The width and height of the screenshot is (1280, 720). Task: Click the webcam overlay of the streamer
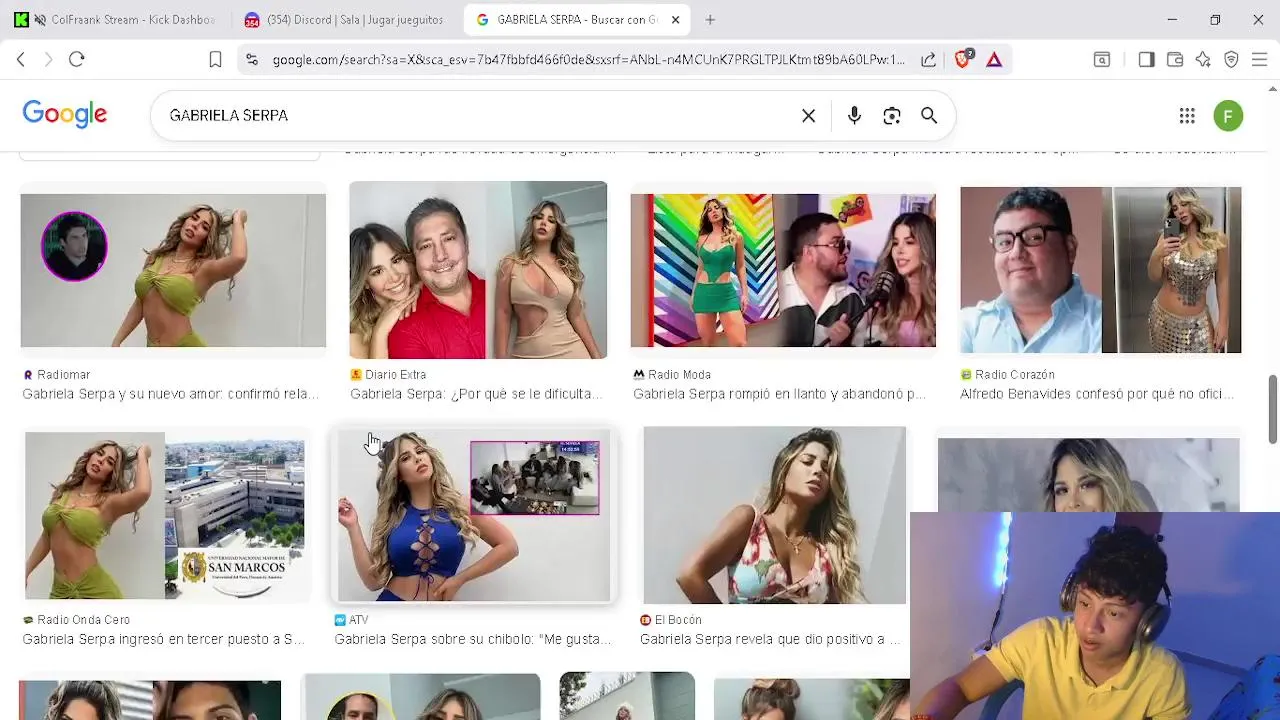1095,616
